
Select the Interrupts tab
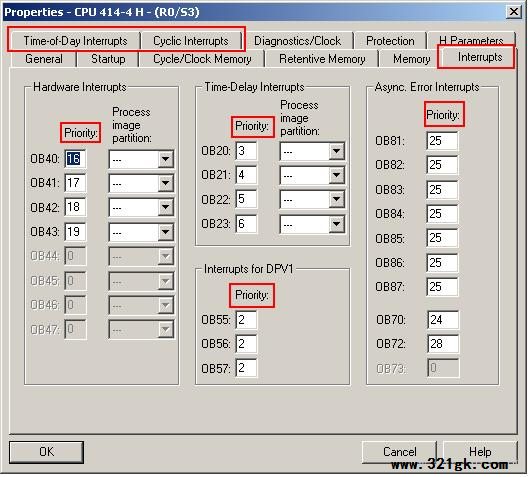tap(480, 57)
